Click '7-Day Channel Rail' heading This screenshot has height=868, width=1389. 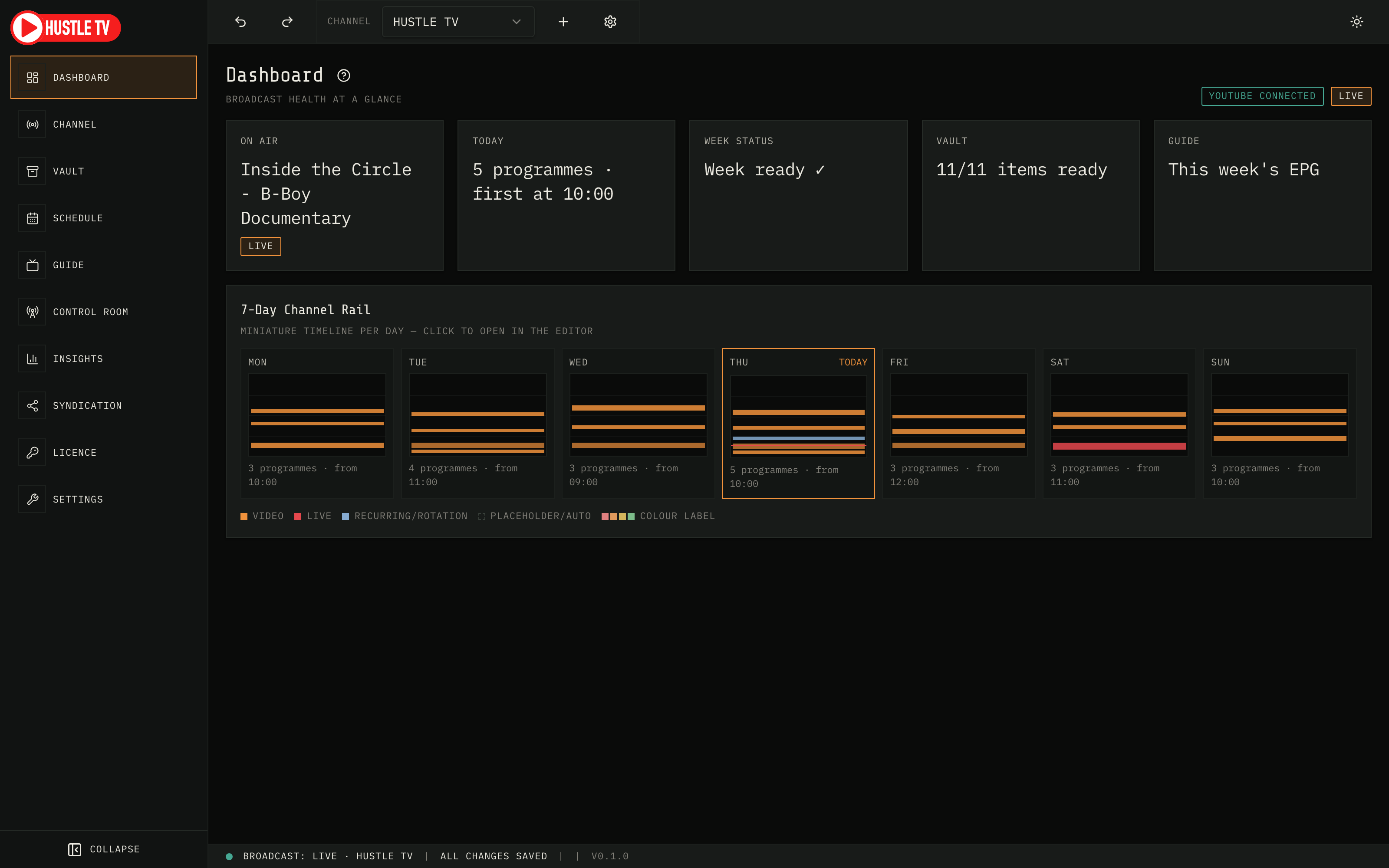point(305,310)
